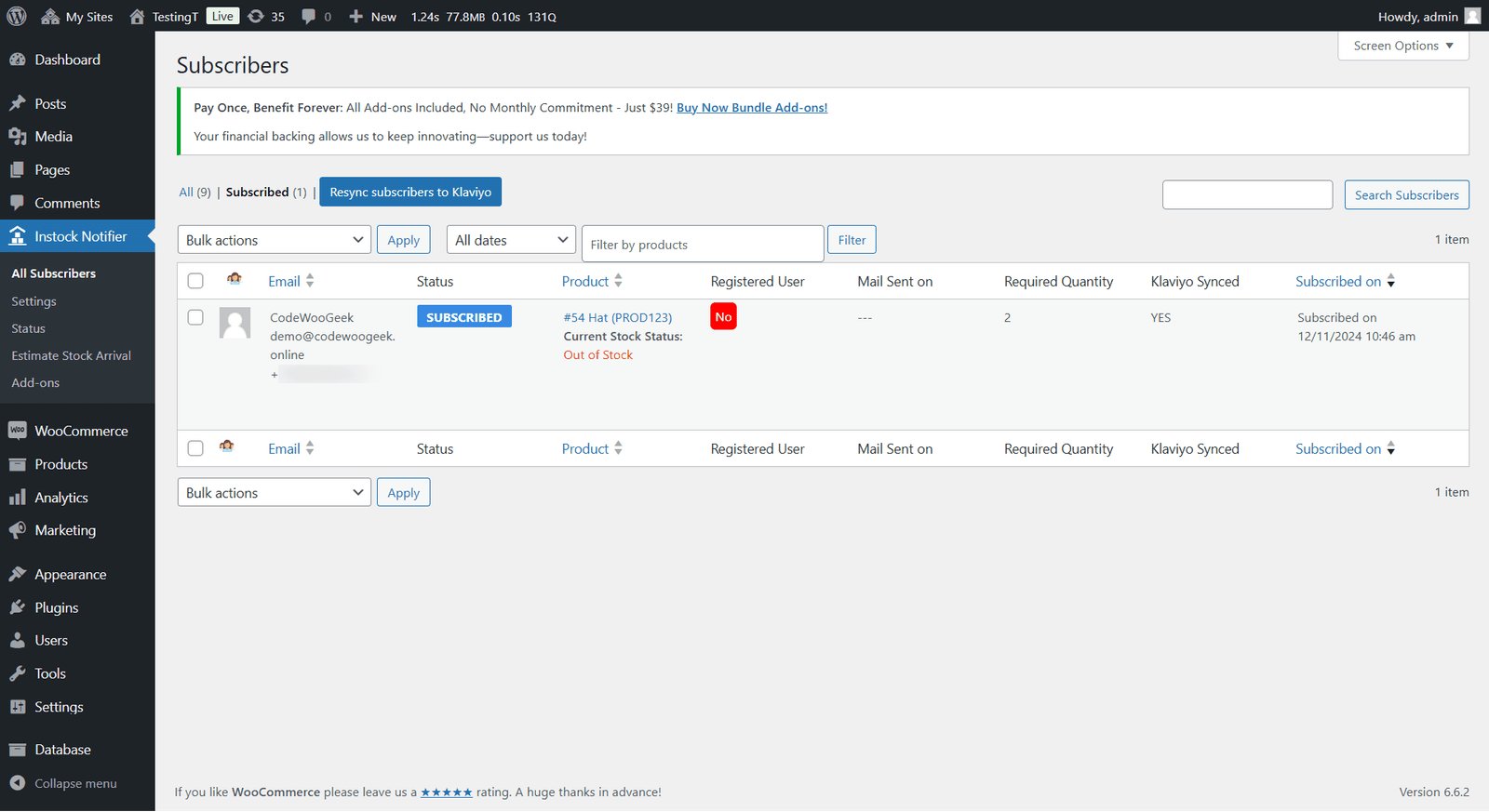Open the Buy Now Bundle Add-ons link
The height and width of the screenshot is (812, 1489).
click(x=751, y=108)
